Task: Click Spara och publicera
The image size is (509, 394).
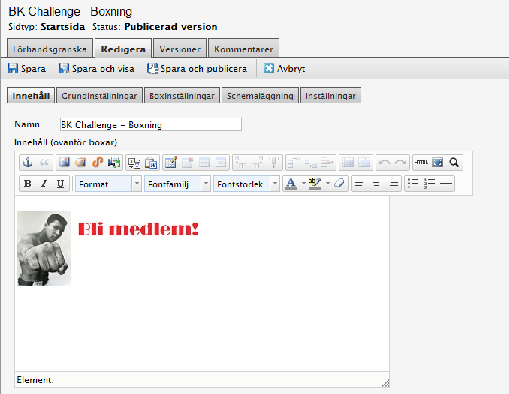Action: pos(197,68)
